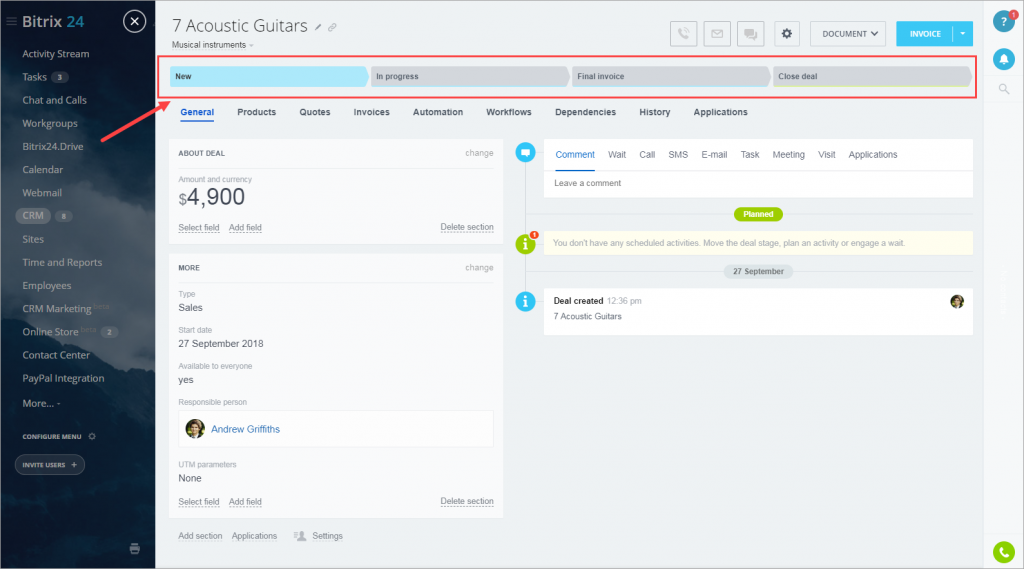Switch to the General tab

point(197,112)
